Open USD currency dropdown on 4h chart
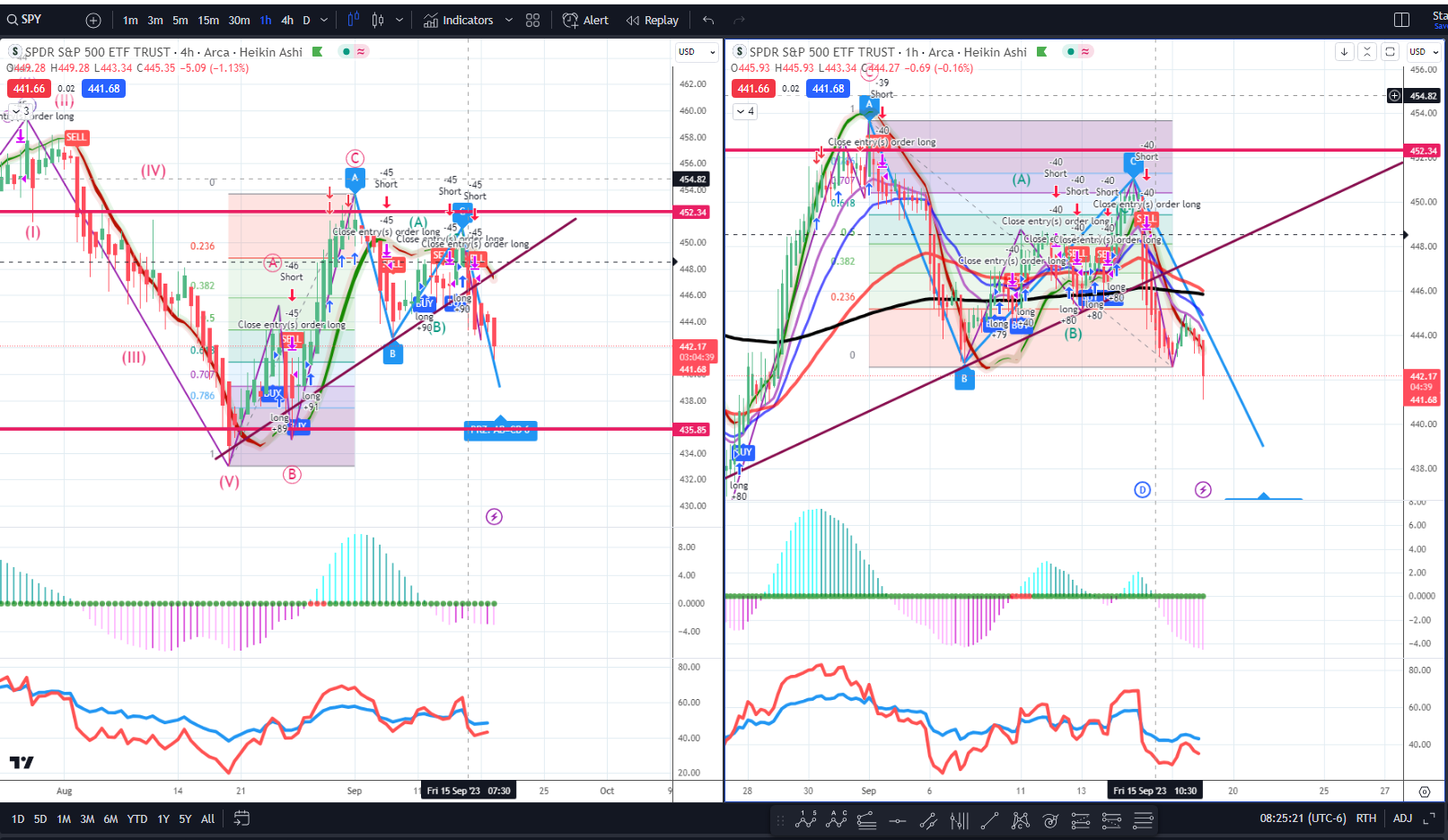 (697, 52)
